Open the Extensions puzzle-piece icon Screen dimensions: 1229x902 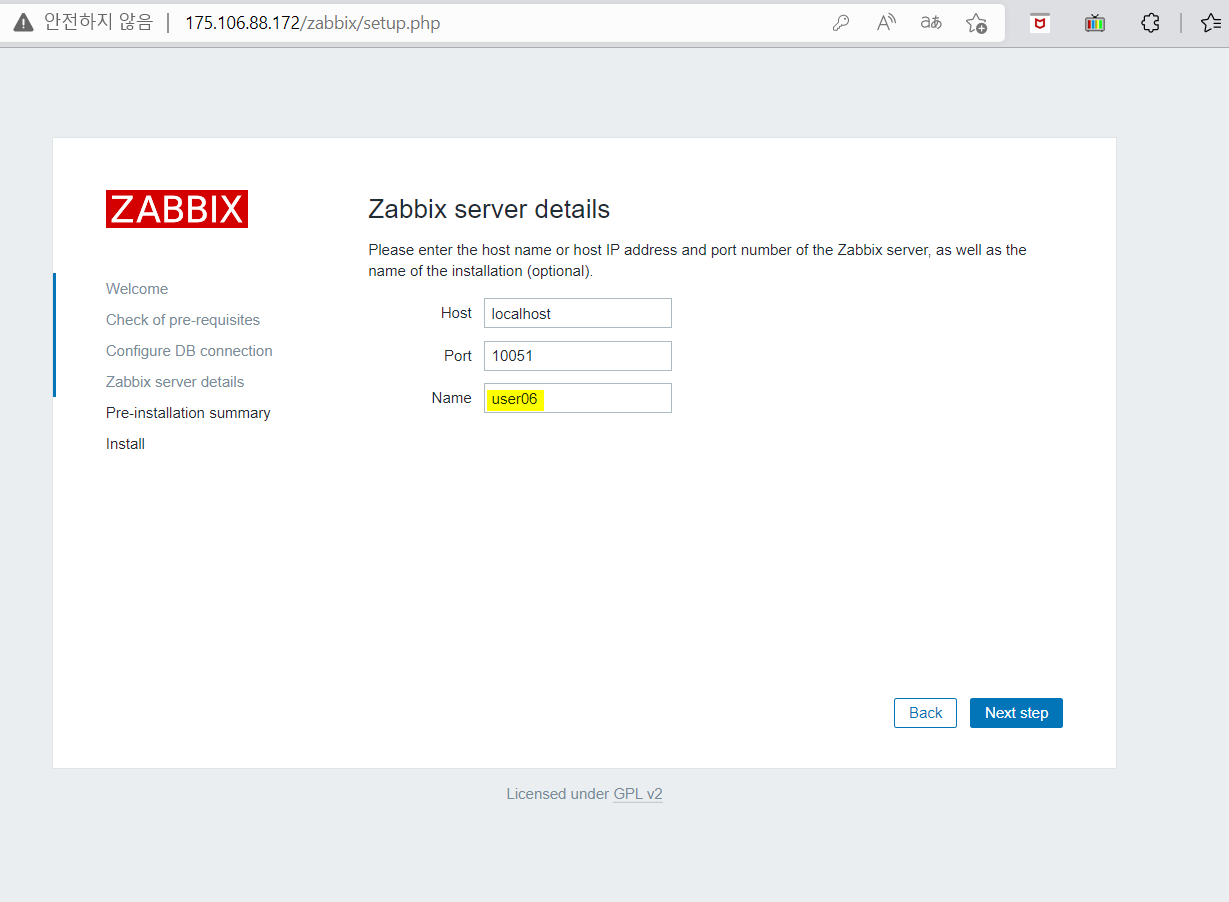point(1150,22)
